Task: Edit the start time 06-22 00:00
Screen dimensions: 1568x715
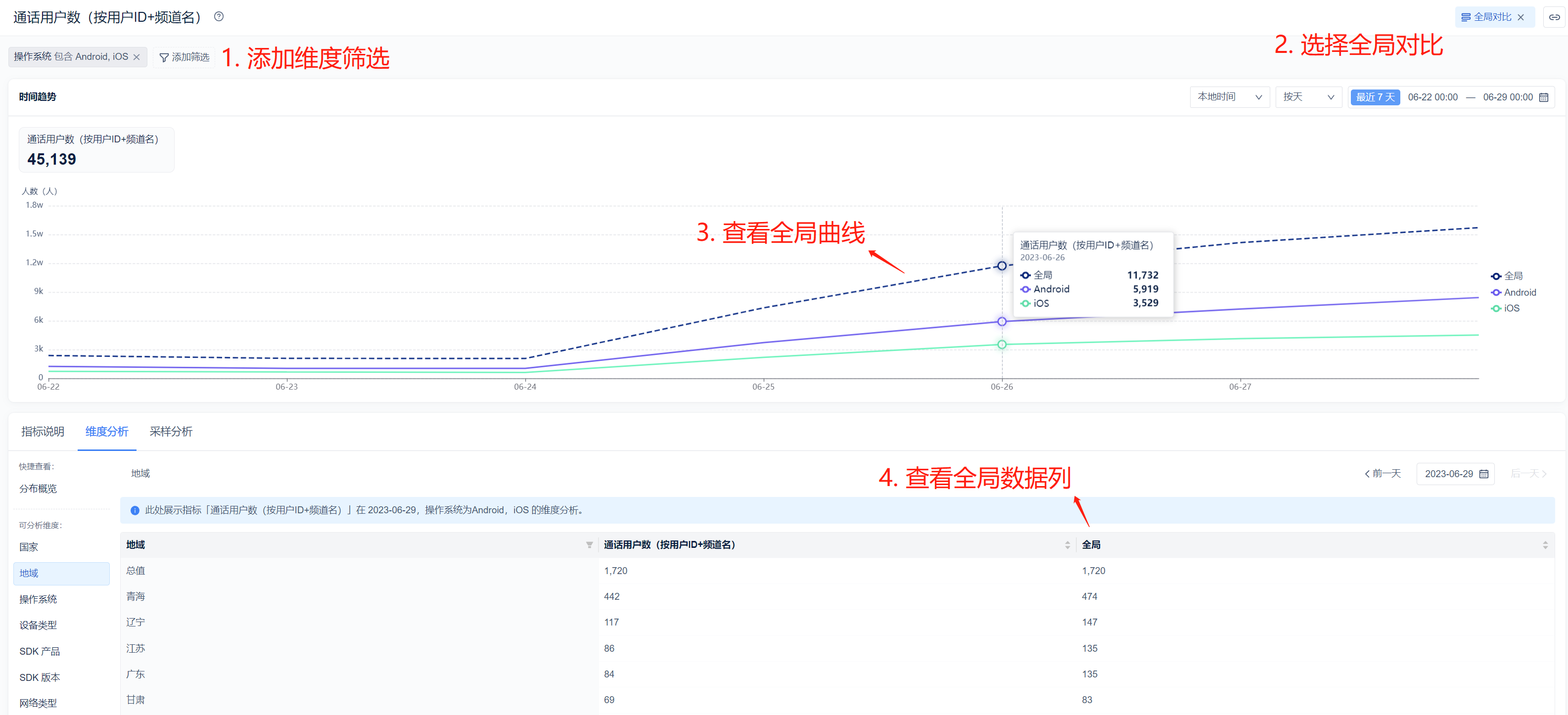Action: click(x=1432, y=97)
